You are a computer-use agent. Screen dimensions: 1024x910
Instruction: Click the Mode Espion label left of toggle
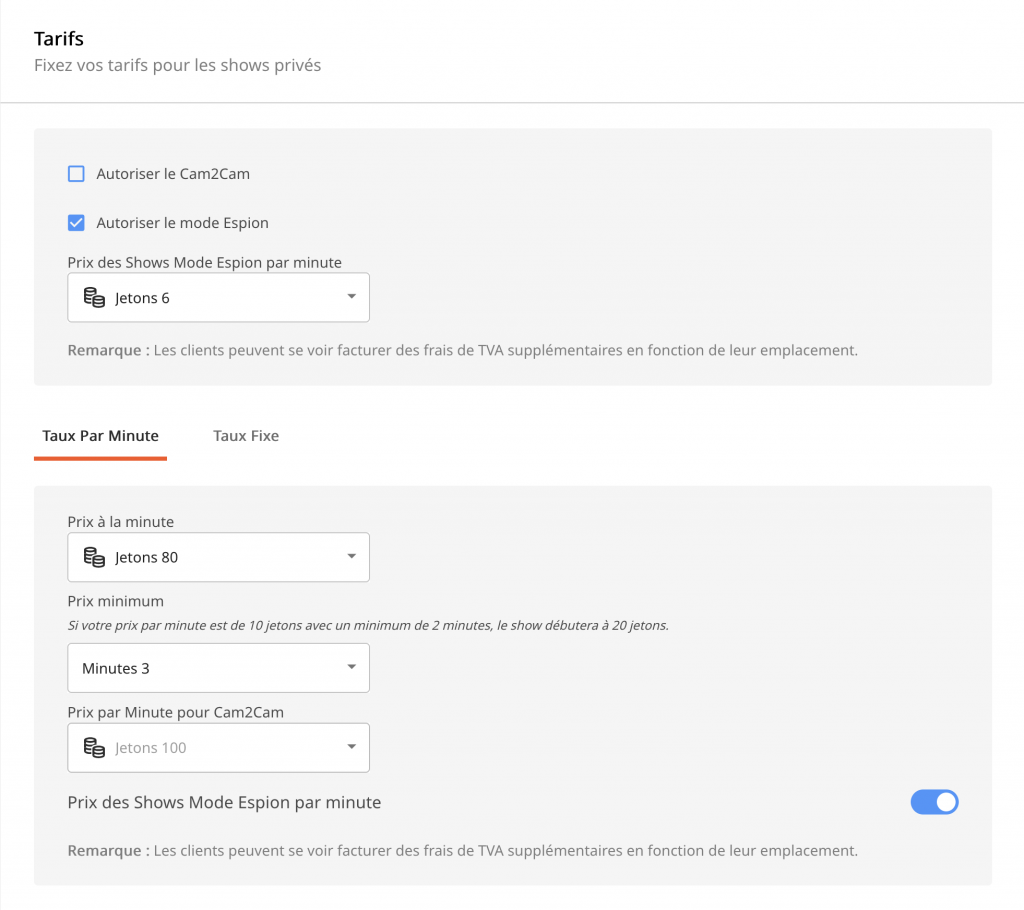224,802
